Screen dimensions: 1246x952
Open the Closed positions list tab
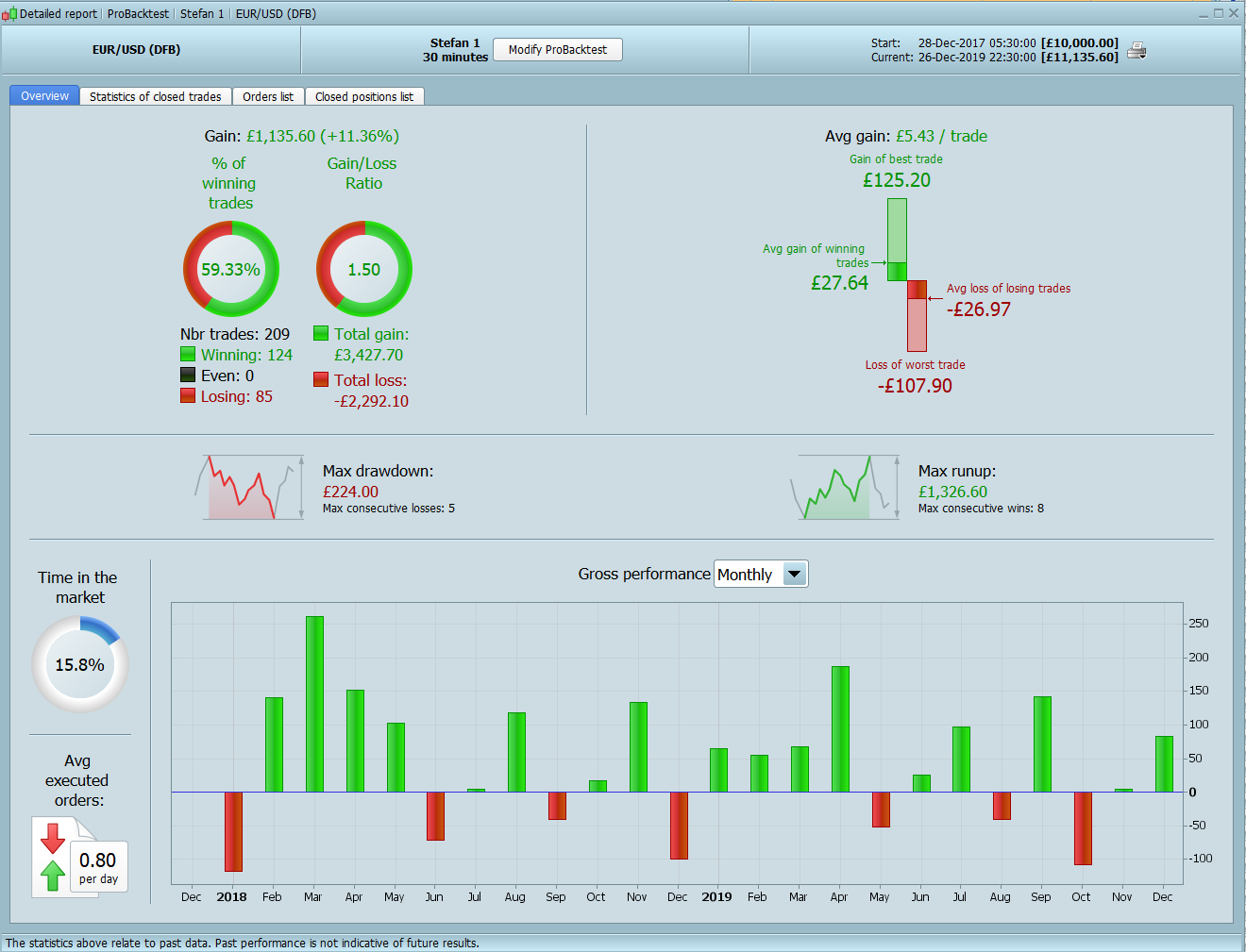[364, 96]
